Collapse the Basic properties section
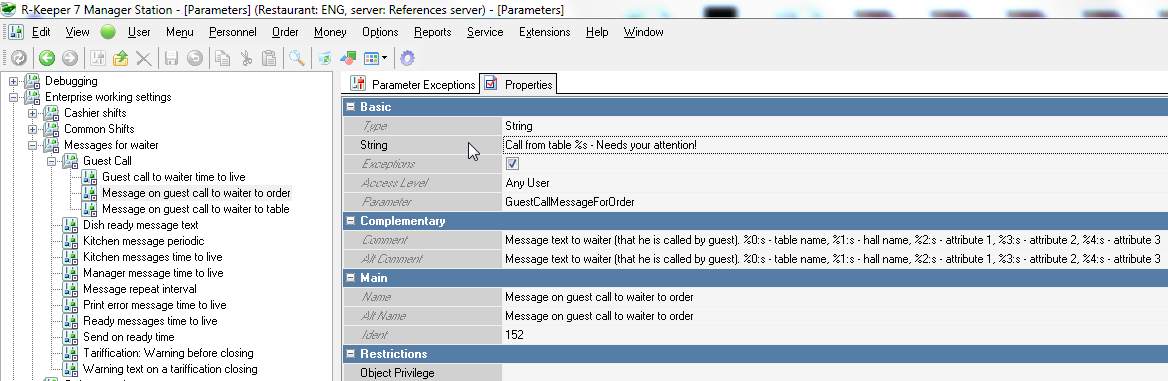The height and width of the screenshot is (381, 1168). click(x=350, y=107)
